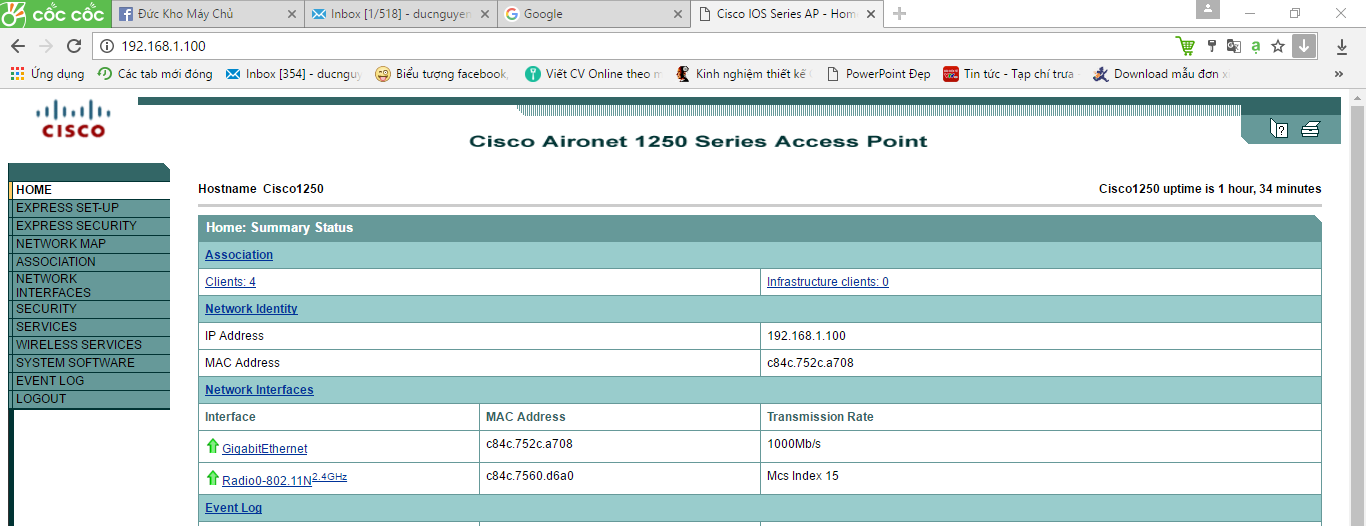The width and height of the screenshot is (1366, 526).
Task: Switch to the Google tab
Action: coord(592,14)
